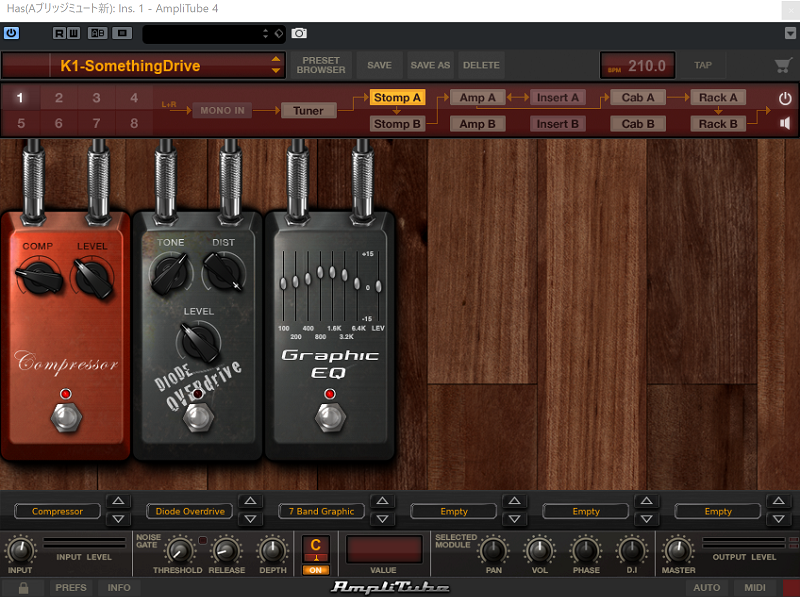This screenshot has width=800, height=597.
Task: Click the Compressor pedal COMP knob
Action: tap(38, 276)
